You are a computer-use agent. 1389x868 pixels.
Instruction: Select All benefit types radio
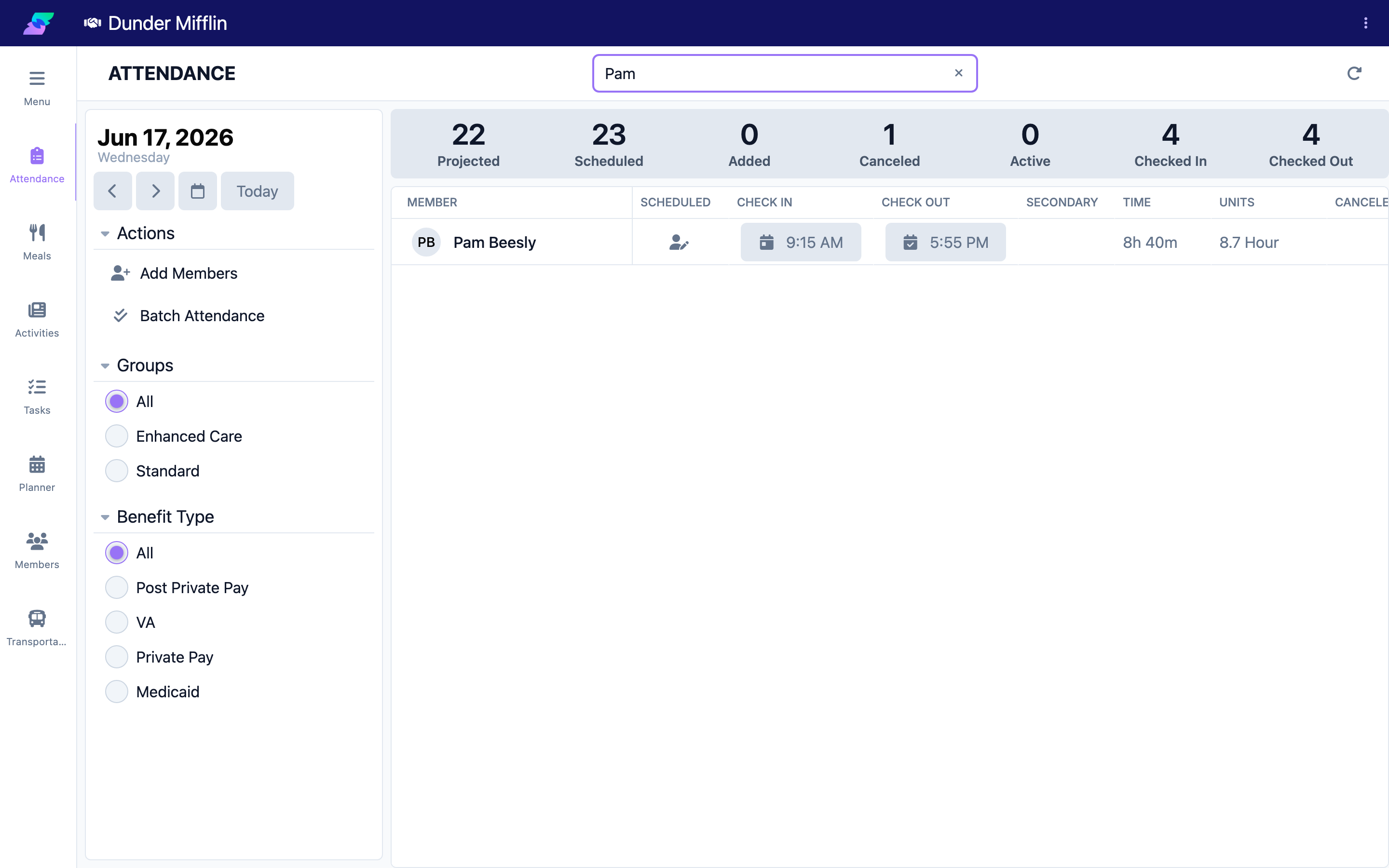(117, 553)
